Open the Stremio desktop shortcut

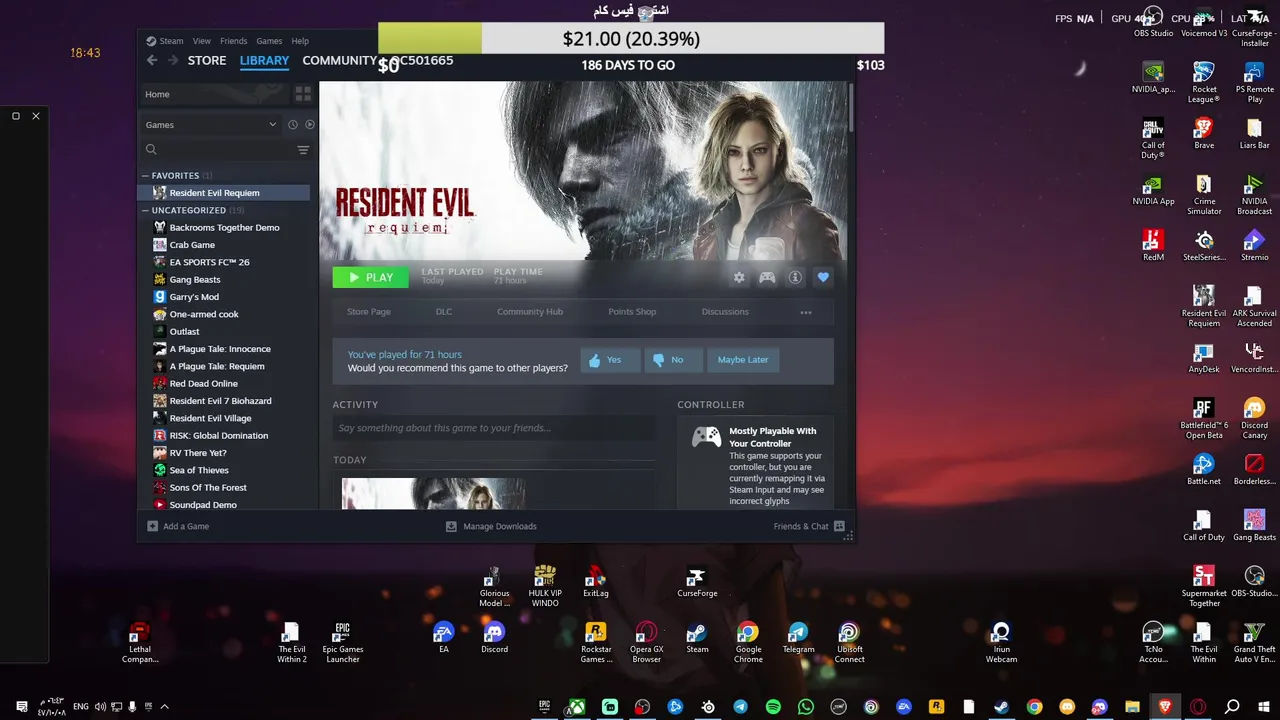[x=1254, y=246]
